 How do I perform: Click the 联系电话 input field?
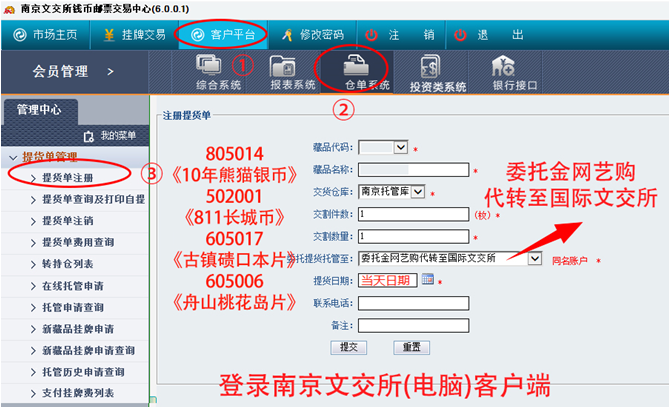tap(413, 303)
